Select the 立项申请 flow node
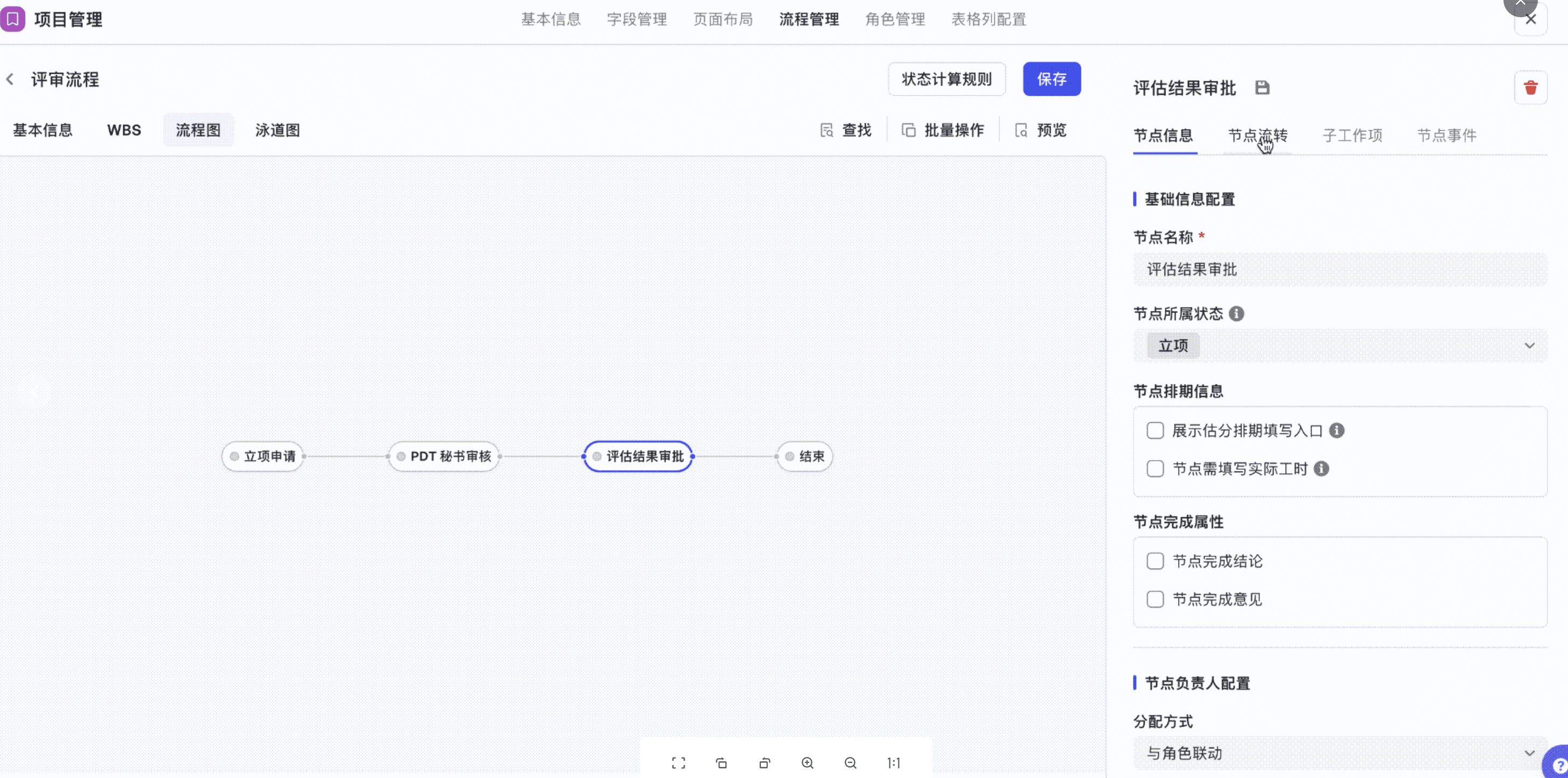This screenshot has height=778, width=1568. click(262, 456)
